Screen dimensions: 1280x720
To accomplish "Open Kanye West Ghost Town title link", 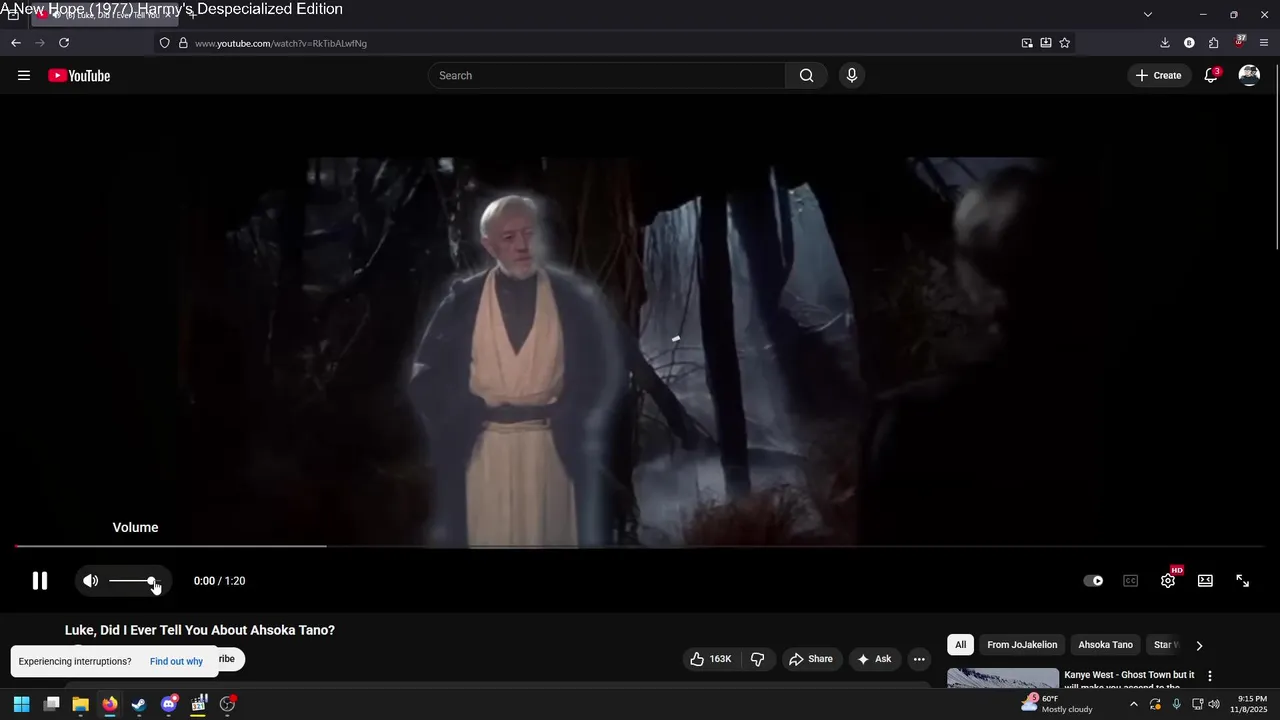I will (1130, 681).
